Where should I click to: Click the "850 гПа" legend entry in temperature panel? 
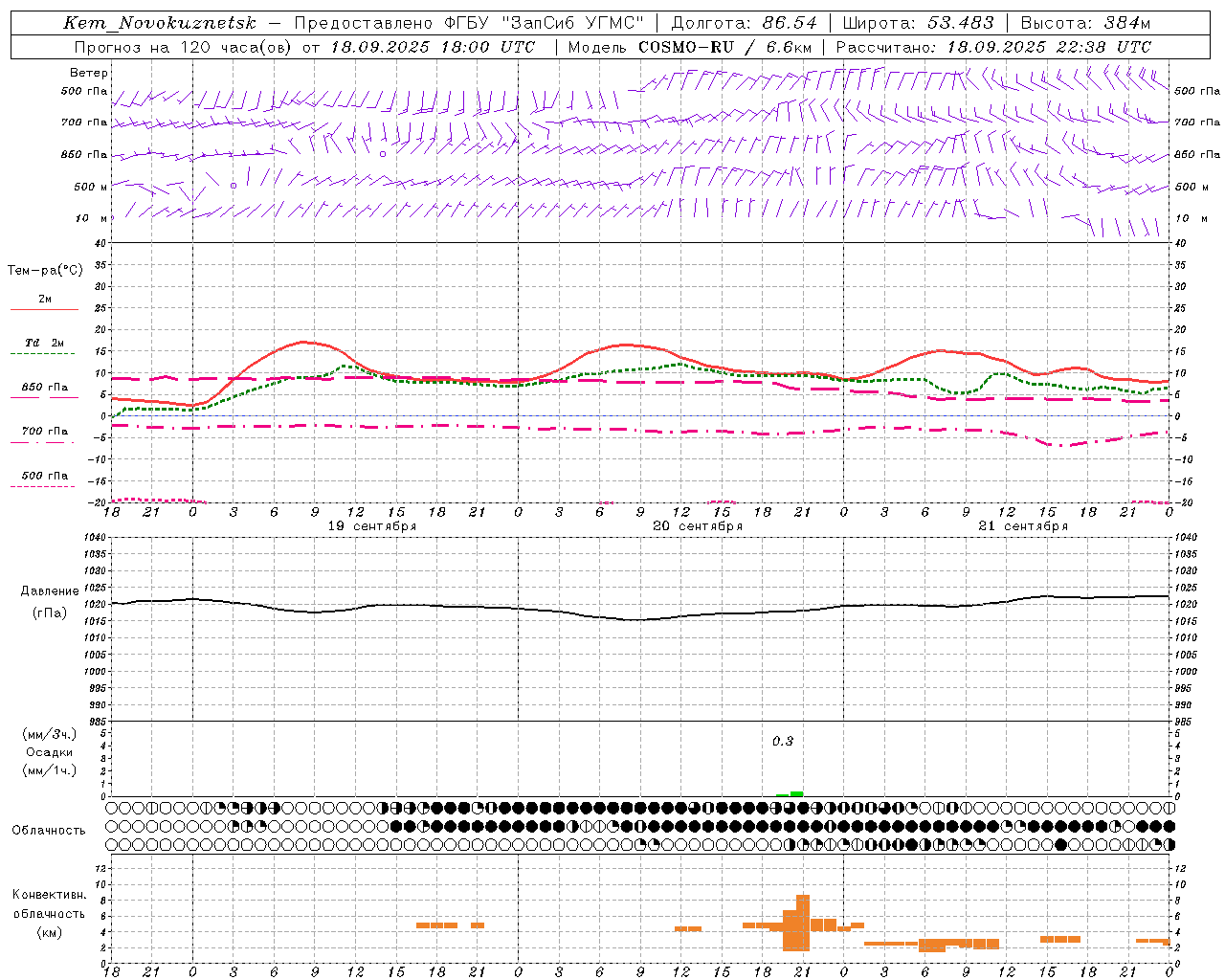(x=45, y=388)
